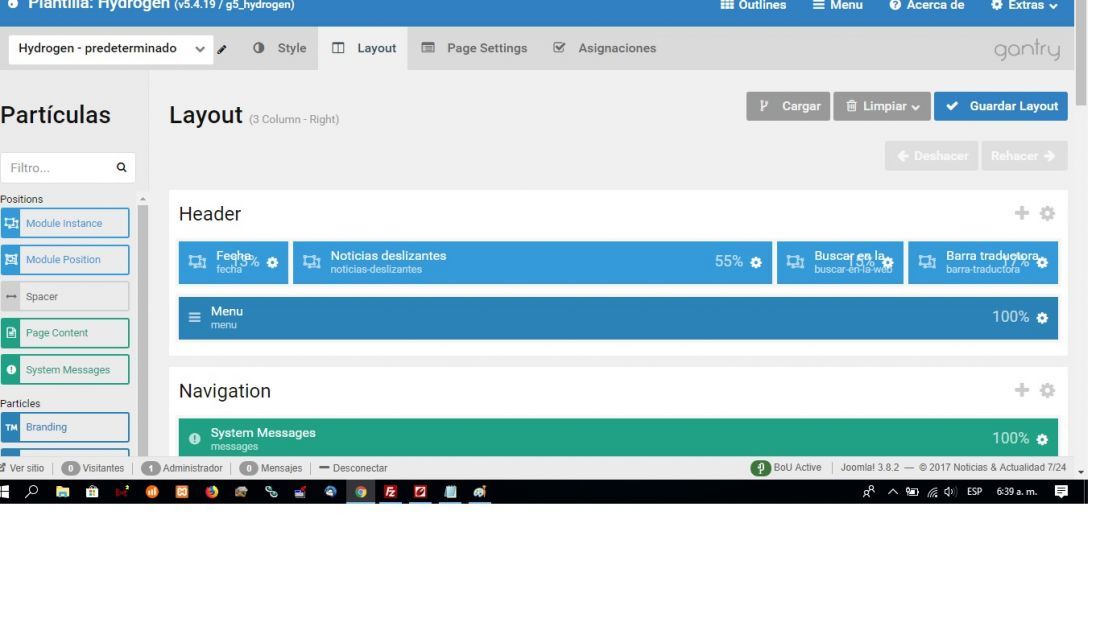Click Chrome icon in taskbar
The image size is (1100, 618).
pyautogui.click(x=361, y=492)
